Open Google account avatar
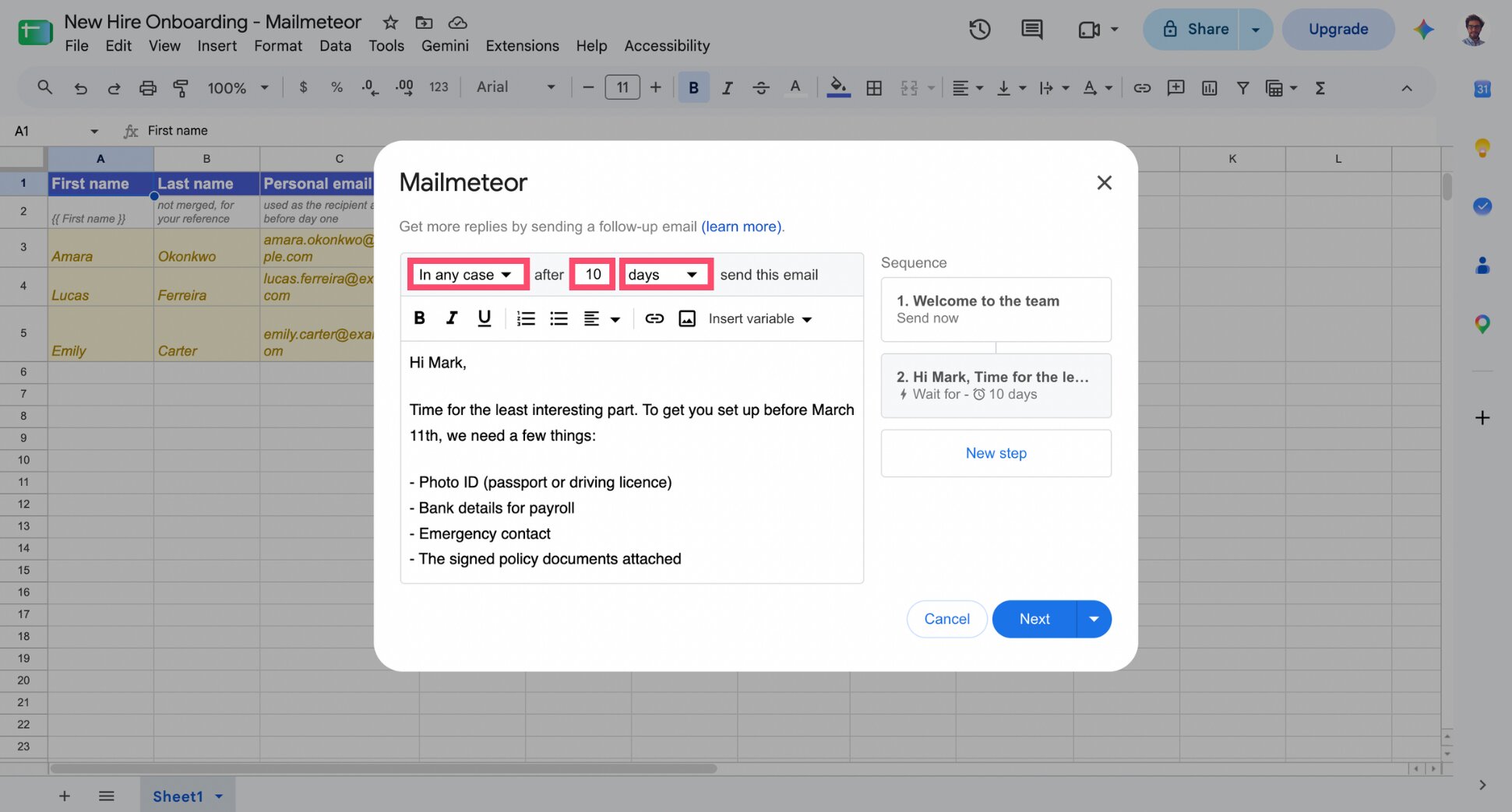This screenshot has width=1512, height=812. (1474, 30)
